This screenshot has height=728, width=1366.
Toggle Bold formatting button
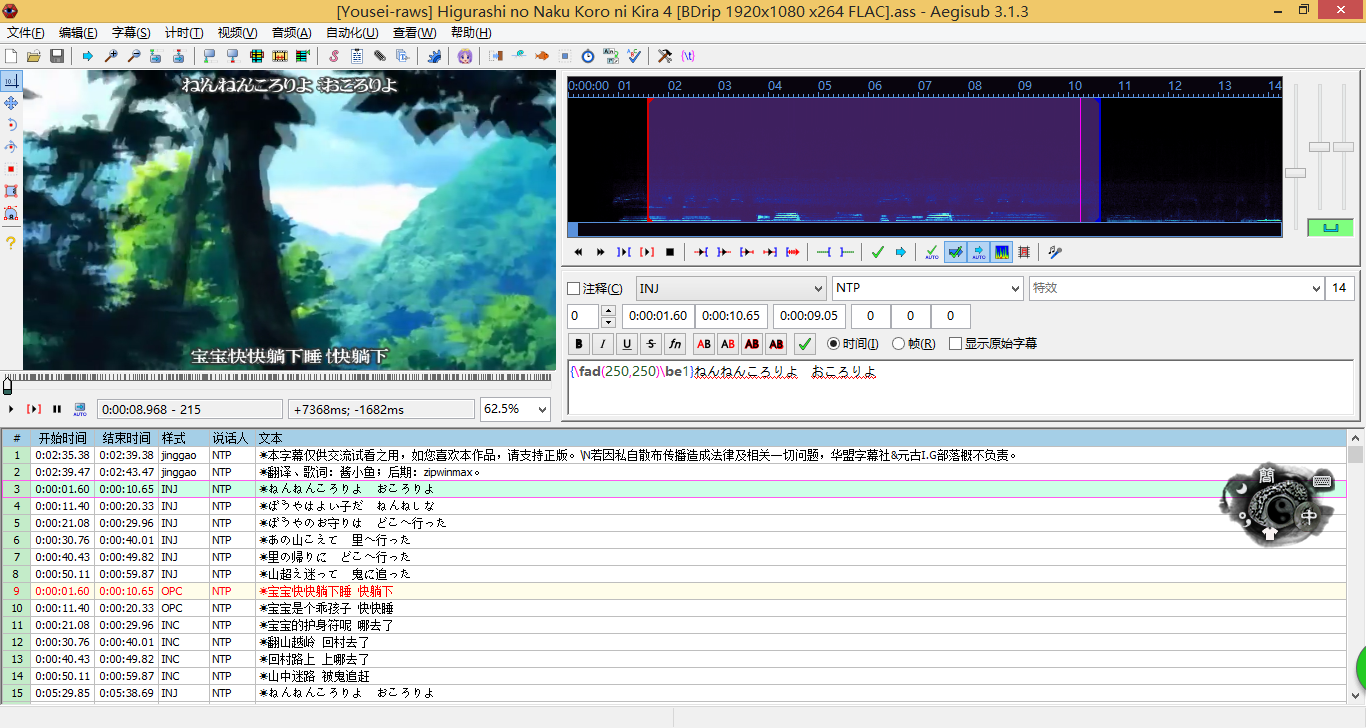click(578, 344)
